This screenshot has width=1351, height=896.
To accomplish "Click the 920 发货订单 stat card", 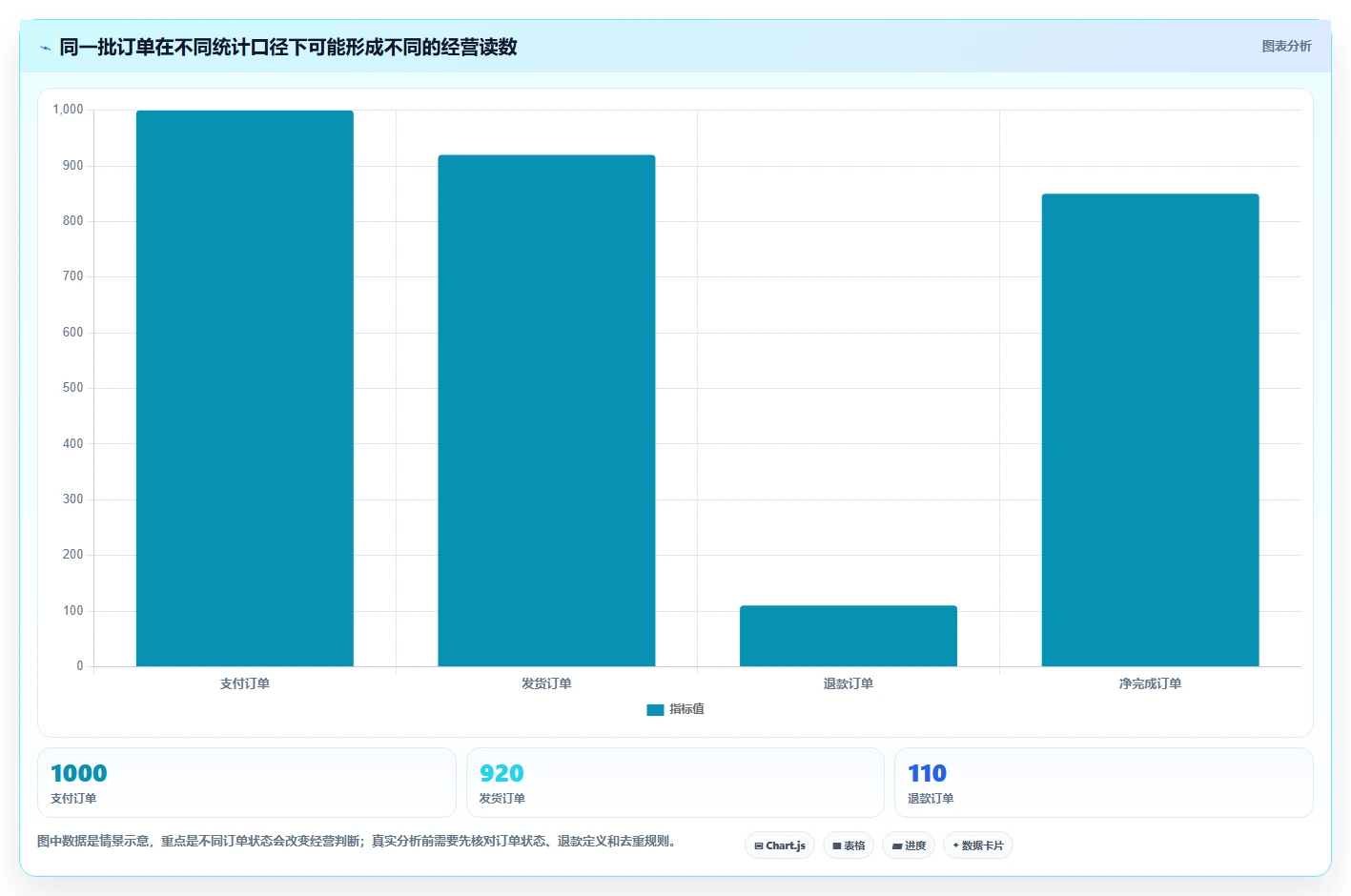I will (675, 783).
